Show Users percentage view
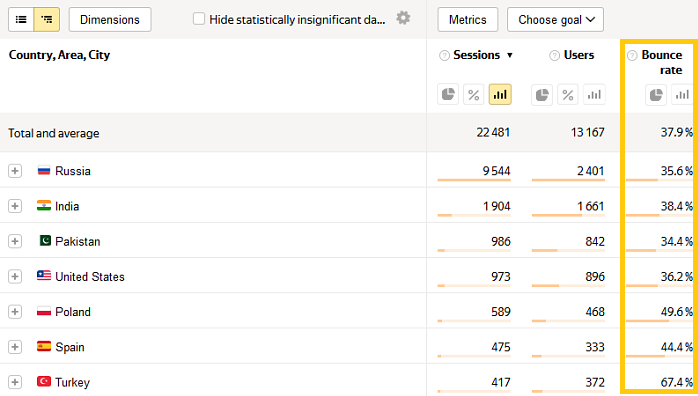This screenshot has width=698, height=396. click(568, 95)
